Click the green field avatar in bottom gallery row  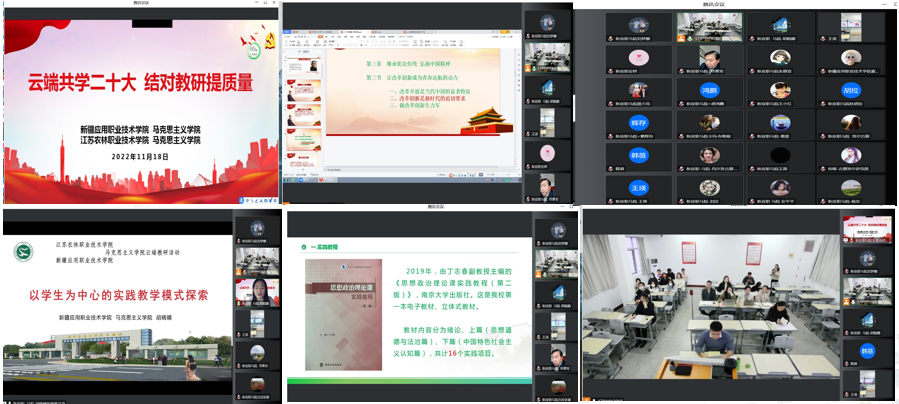pos(851,188)
